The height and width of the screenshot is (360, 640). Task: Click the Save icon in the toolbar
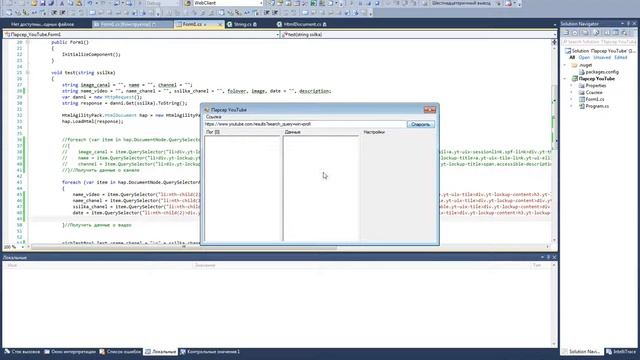tap(42, 3)
